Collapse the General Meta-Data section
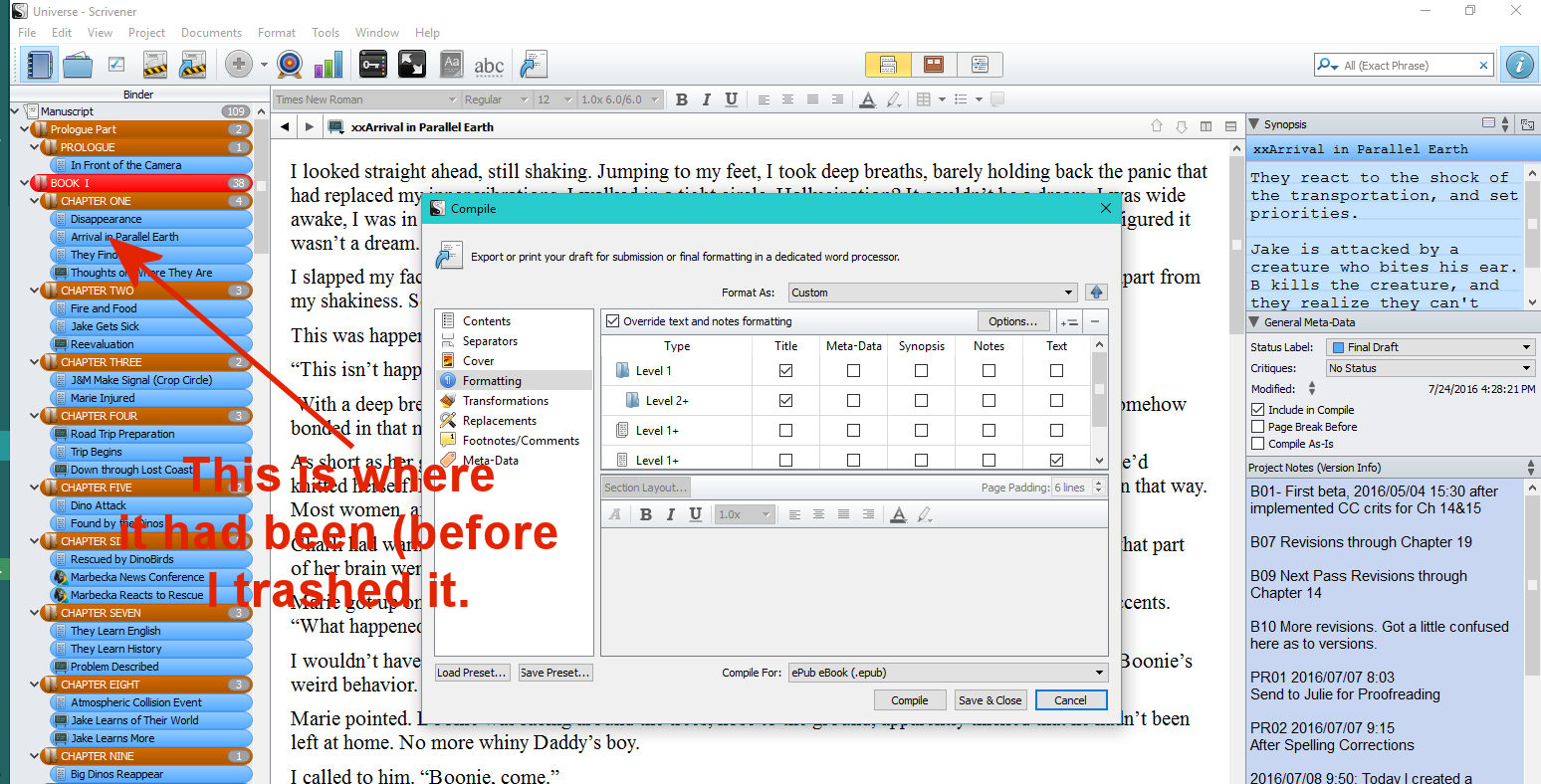The width and height of the screenshot is (1541, 784). pos(1253,322)
